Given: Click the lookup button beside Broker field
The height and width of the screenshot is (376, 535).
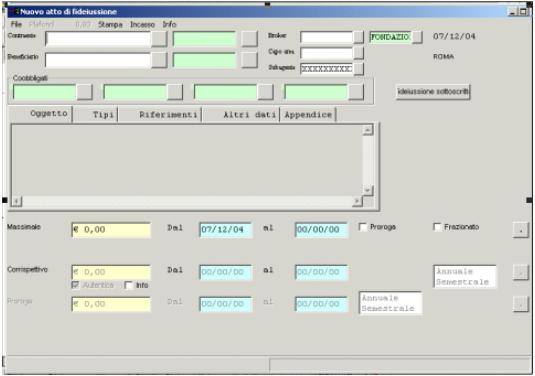Looking at the screenshot, I should pos(359,37).
